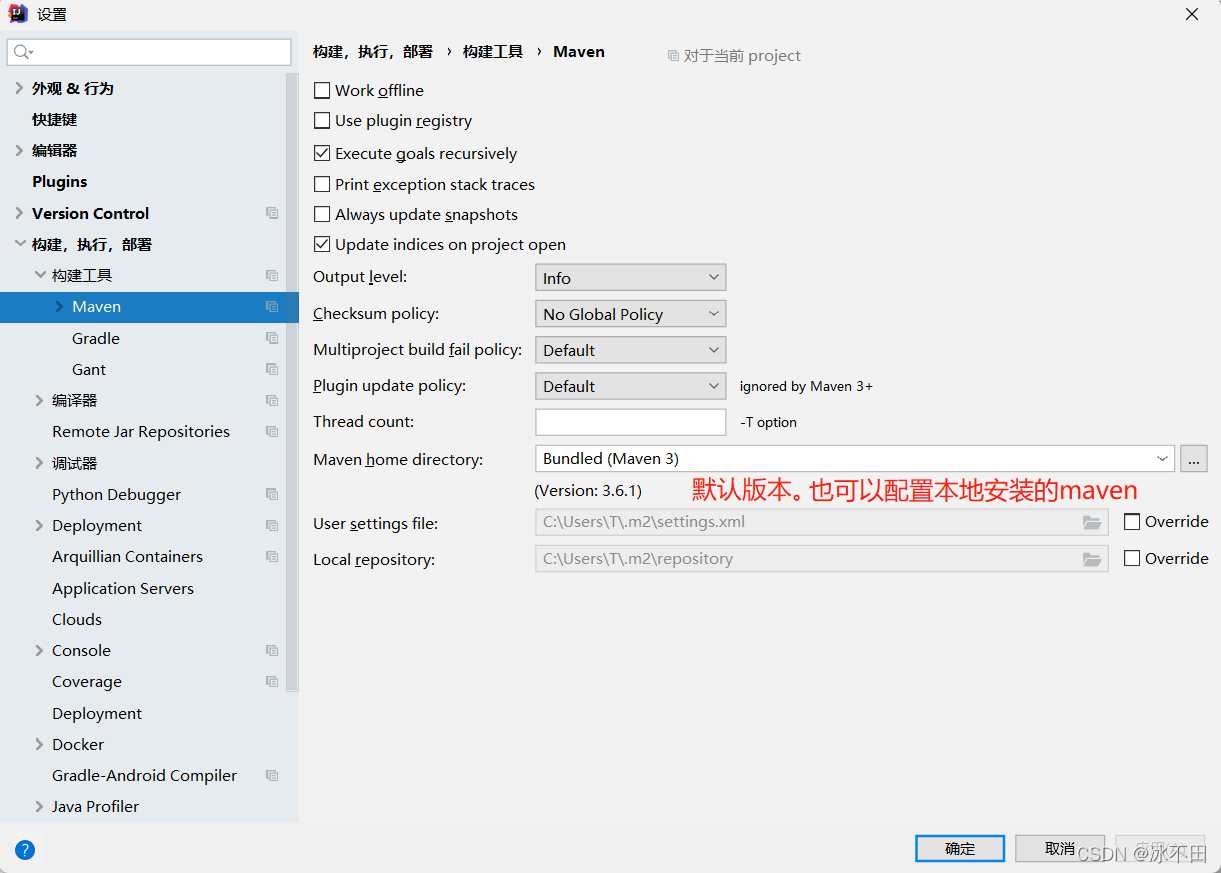
Task: Uncheck Execute goals recursively
Action: 322,153
